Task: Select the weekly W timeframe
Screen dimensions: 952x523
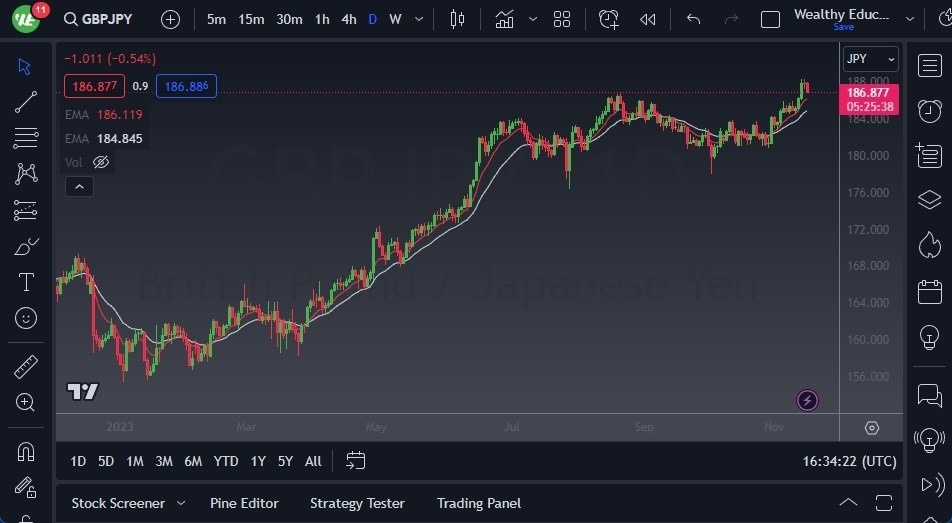Action: pyautogui.click(x=395, y=19)
